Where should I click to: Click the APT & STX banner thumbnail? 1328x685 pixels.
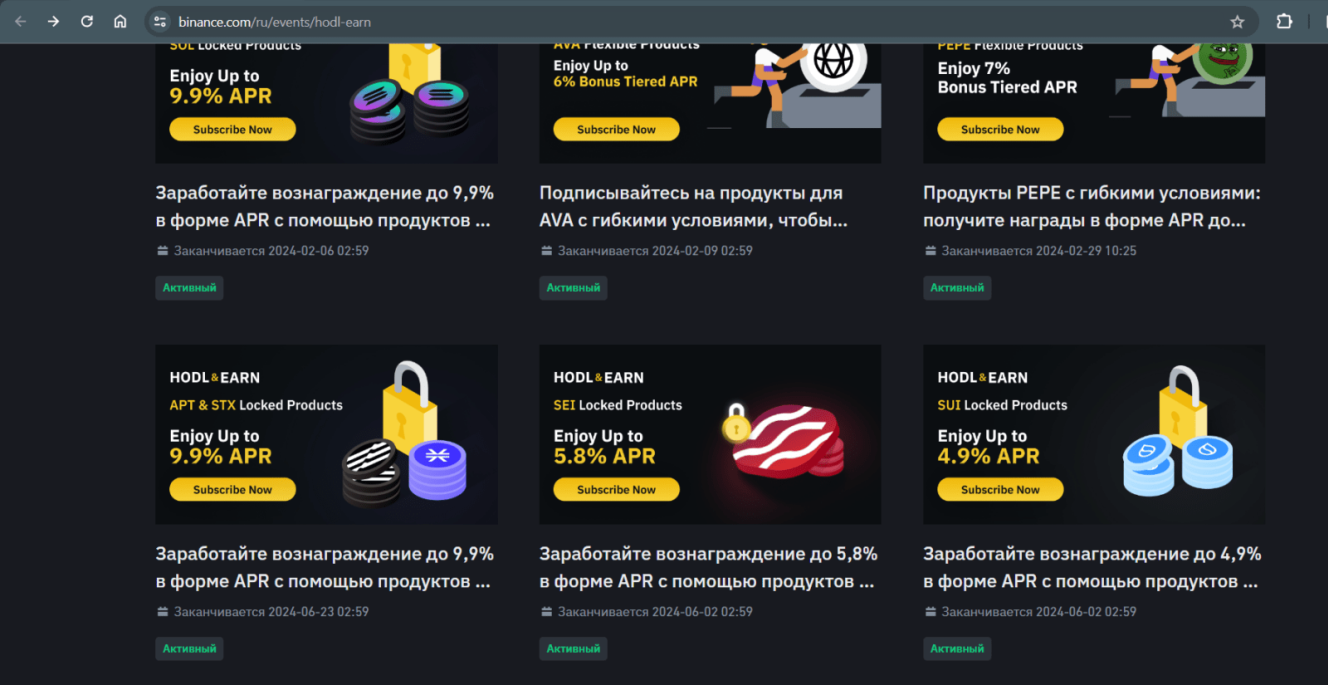[326, 435]
